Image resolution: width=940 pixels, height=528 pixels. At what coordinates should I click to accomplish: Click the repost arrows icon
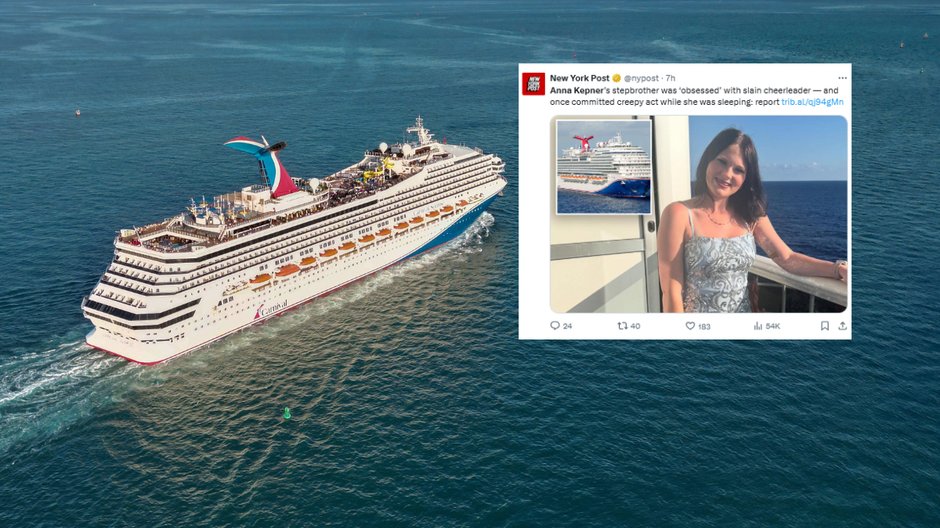click(x=622, y=326)
